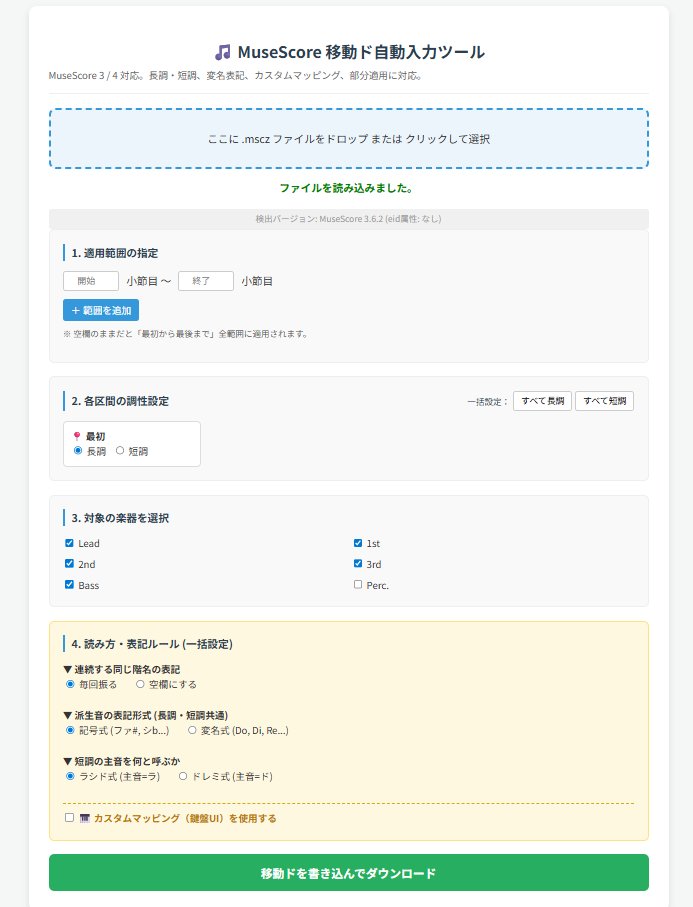
Task: Select the 長調 radio for 最初
Action: click(x=78, y=451)
